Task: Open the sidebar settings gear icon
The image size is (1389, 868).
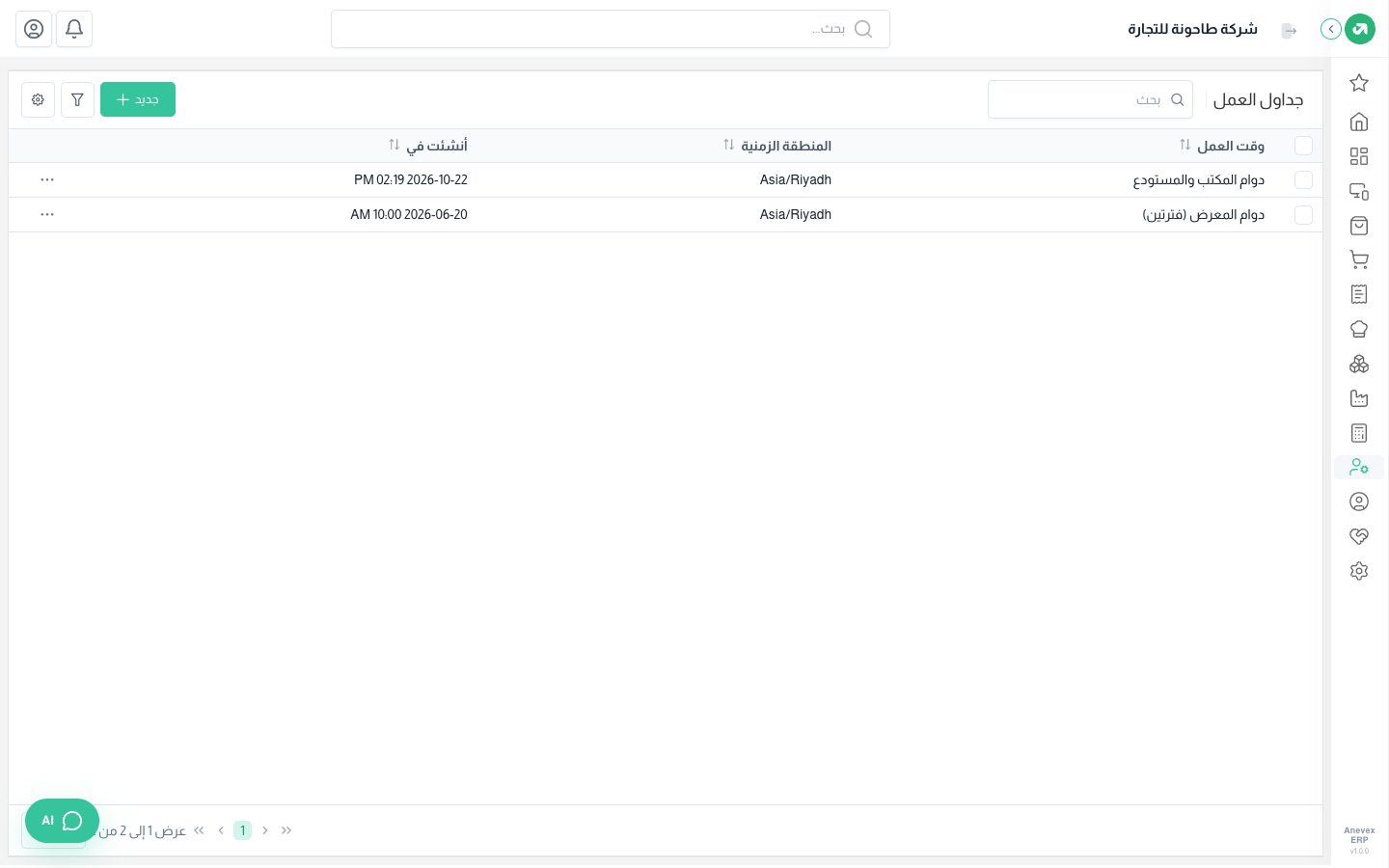Action: pos(1359,571)
